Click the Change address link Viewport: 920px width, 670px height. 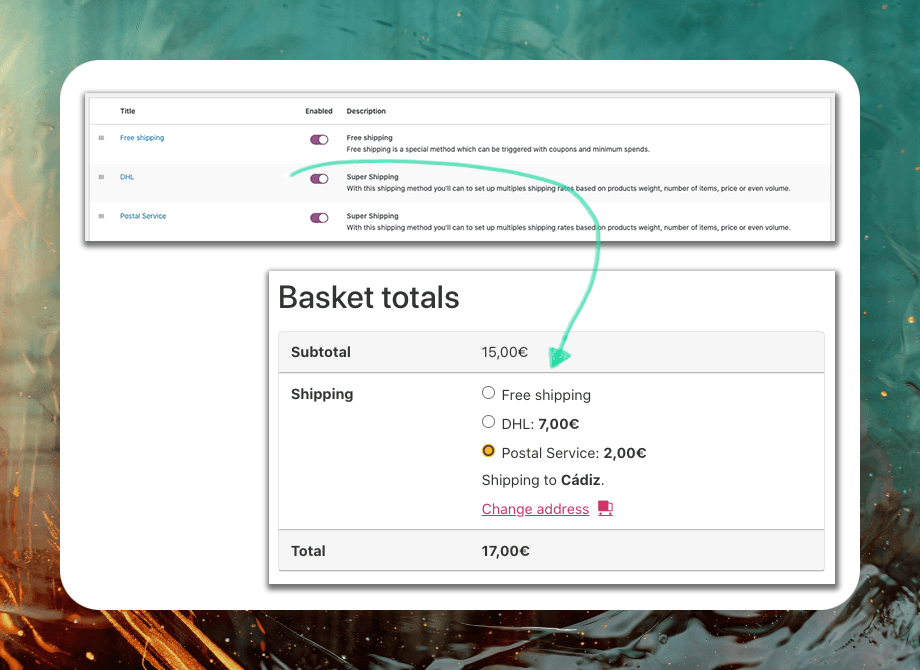[x=535, y=509]
